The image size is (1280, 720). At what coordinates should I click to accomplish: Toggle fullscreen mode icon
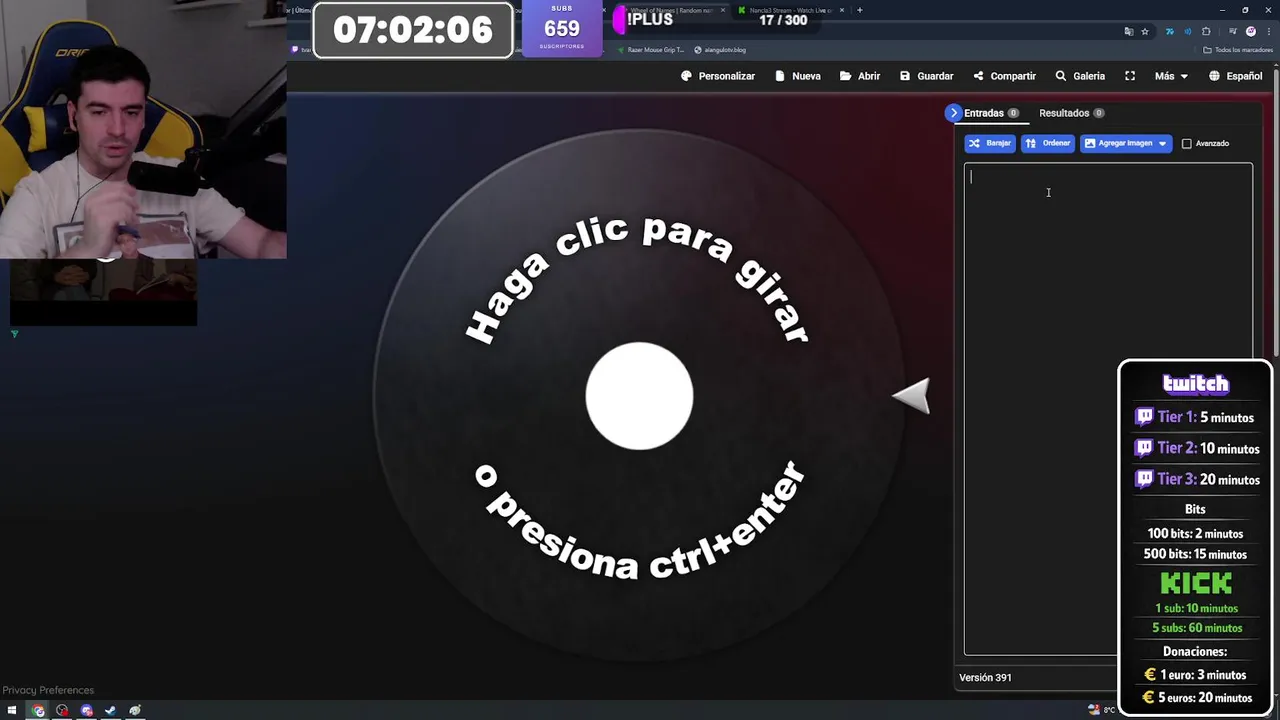pos(1130,76)
